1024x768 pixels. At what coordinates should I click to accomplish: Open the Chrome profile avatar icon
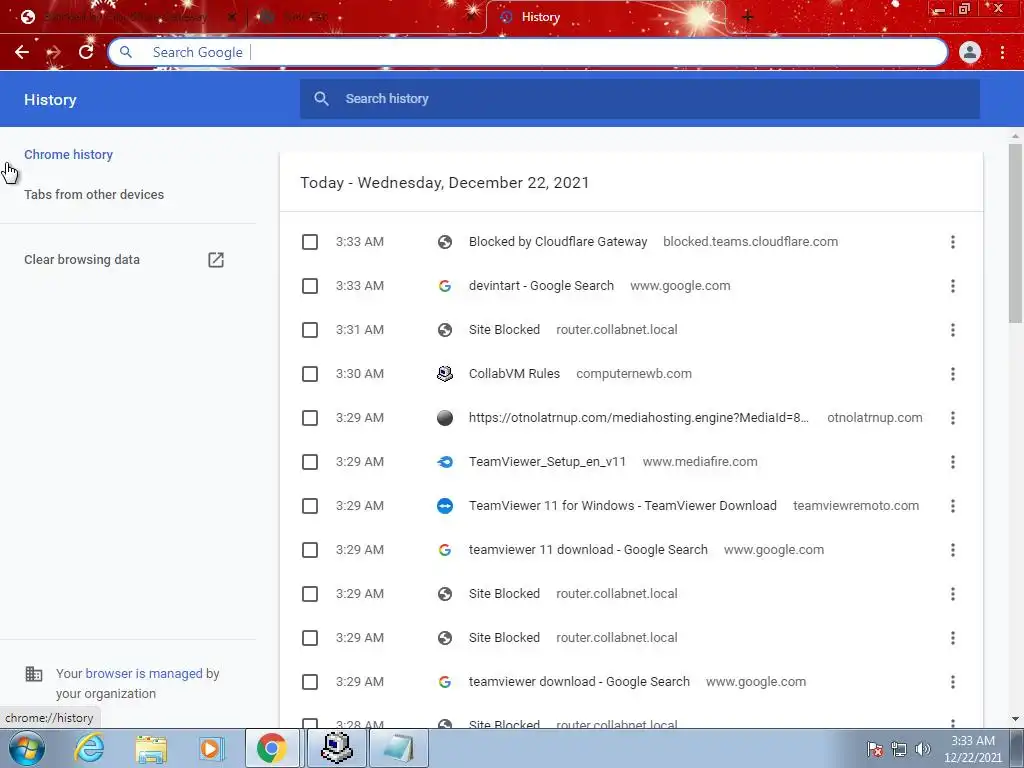point(970,52)
